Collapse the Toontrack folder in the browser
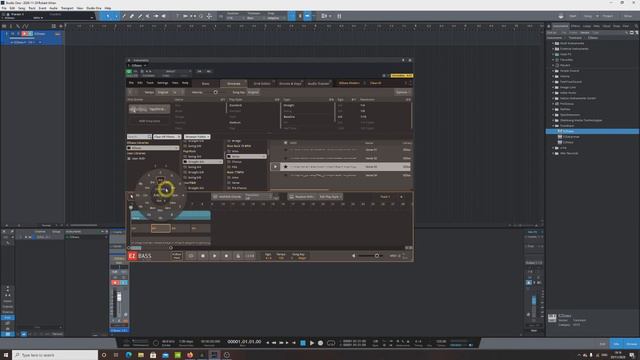Viewport: 640px width, 360px height. (553, 126)
